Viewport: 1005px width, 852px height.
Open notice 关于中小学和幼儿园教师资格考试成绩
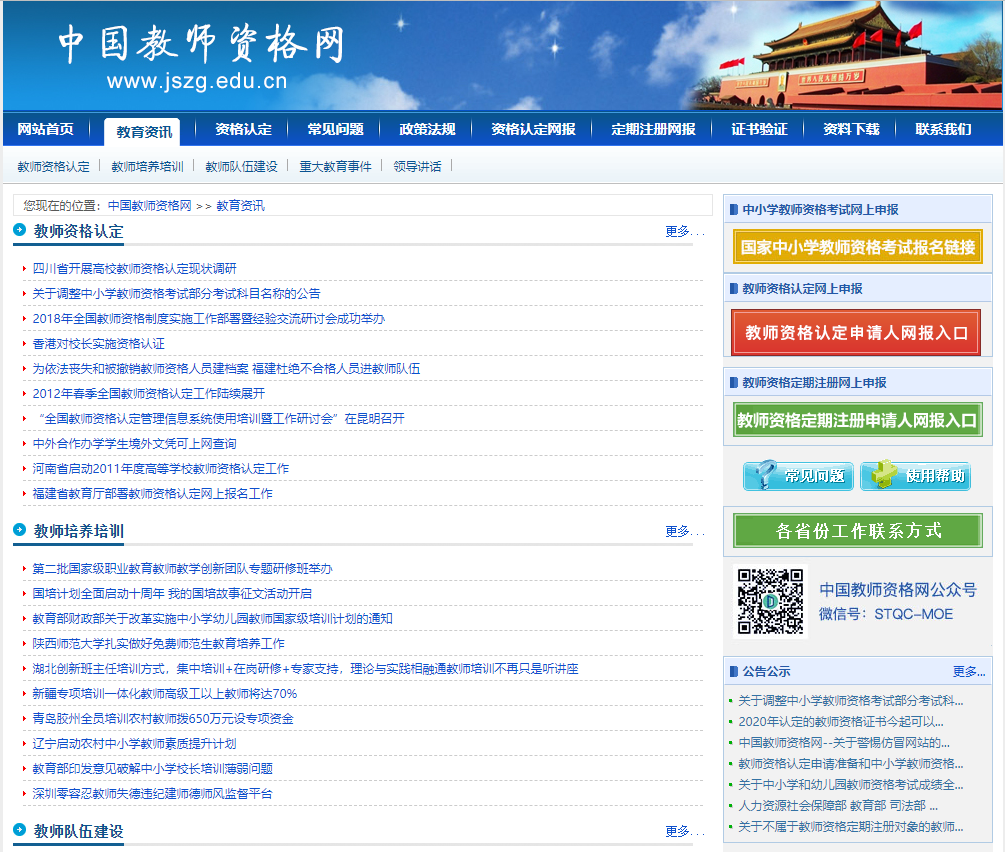pos(851,785)
